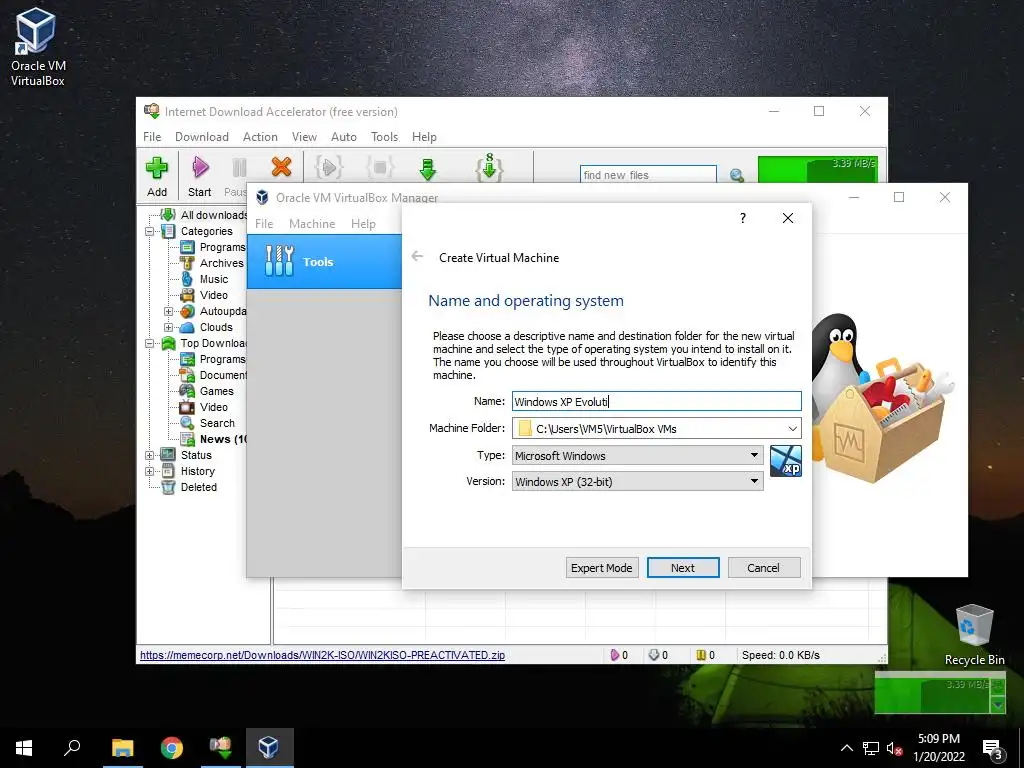Collapse the Categories tree node
1024x768 pixels.
(150, 231)
